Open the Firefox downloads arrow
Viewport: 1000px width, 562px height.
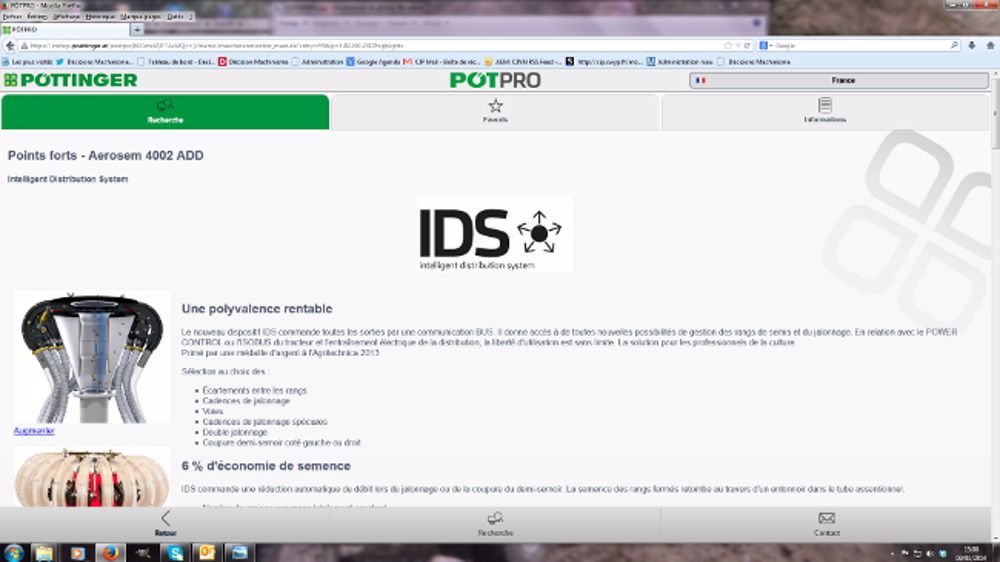tap(971, 46)
